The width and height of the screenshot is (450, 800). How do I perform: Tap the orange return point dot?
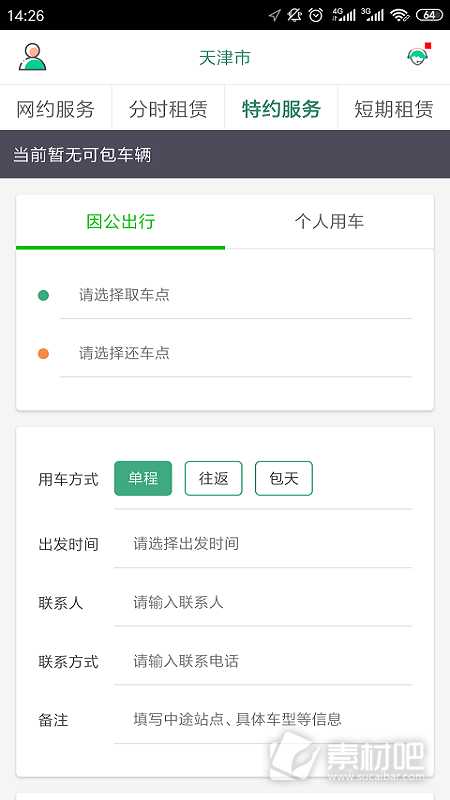click(43, 354)
